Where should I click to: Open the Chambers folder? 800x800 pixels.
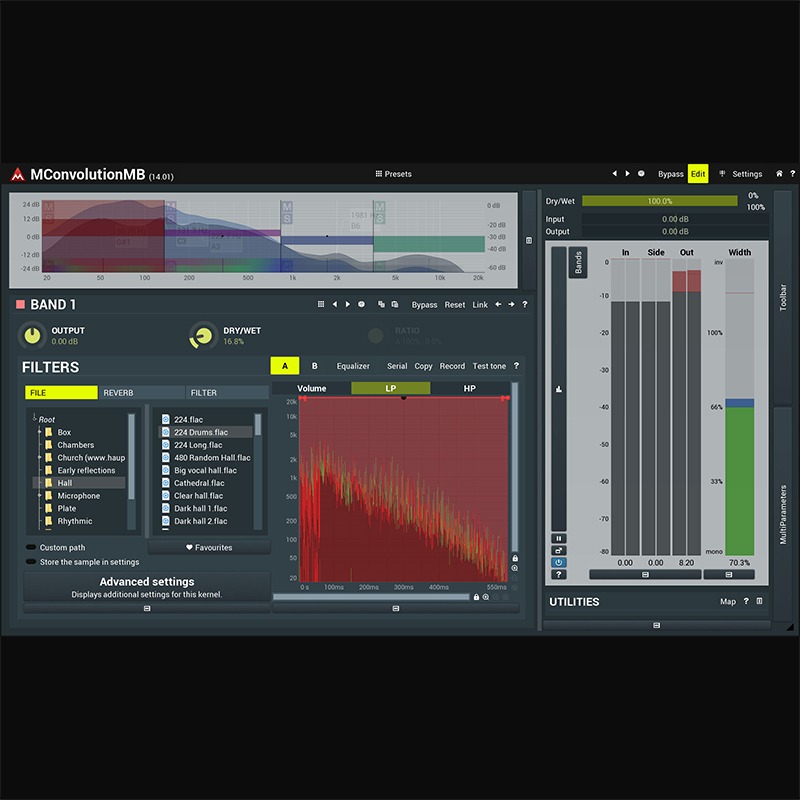(76, 445)
